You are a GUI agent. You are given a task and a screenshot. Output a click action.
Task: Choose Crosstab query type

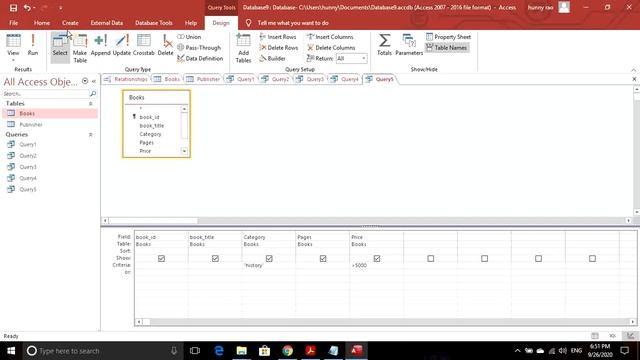[x=144, y=45]
